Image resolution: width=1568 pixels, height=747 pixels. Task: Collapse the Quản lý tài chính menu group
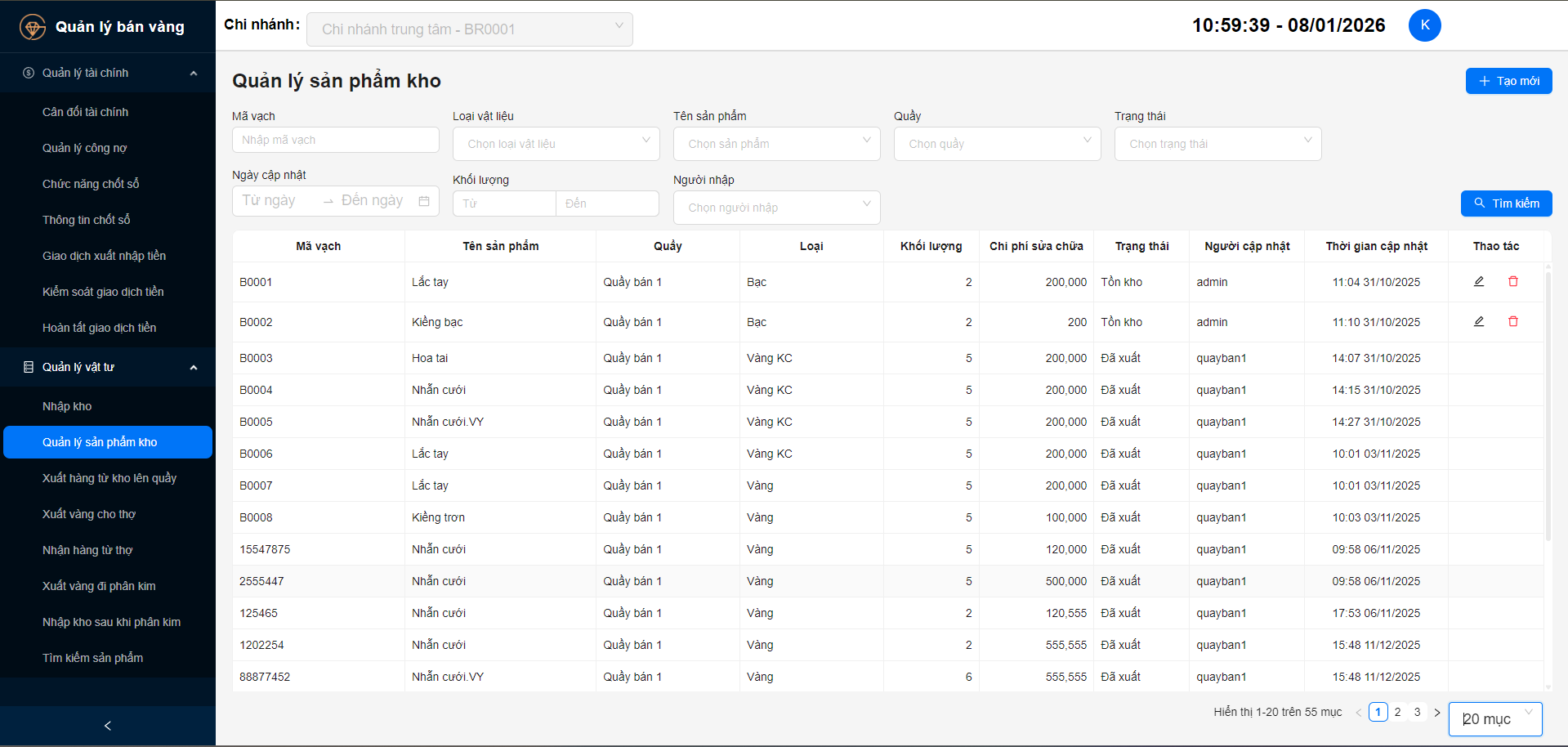tap(193, 74)
